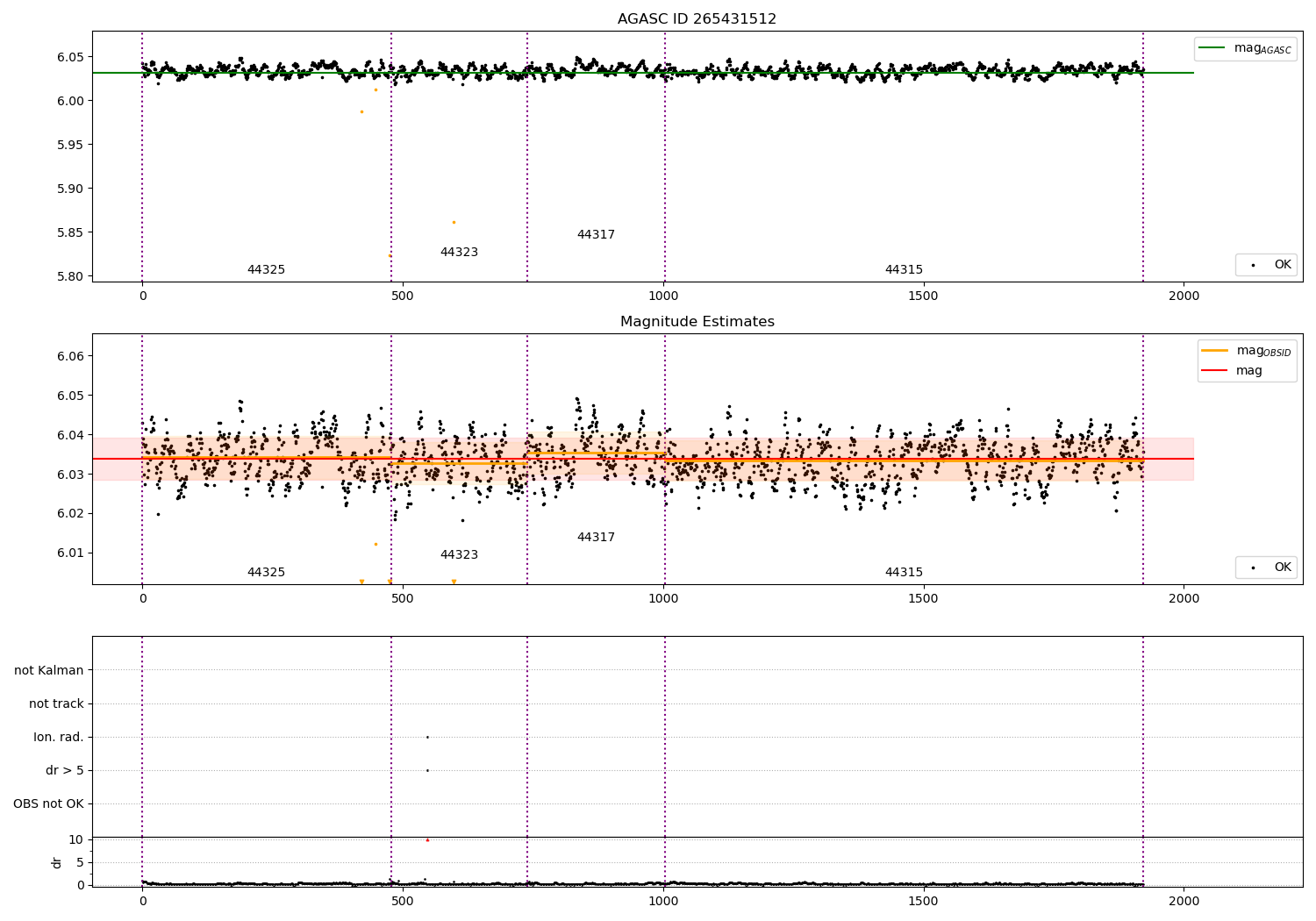Click the 6.00 y-tick in the top plot
The width and height of the screenshot is (1316, 921).
pos(70,101)
